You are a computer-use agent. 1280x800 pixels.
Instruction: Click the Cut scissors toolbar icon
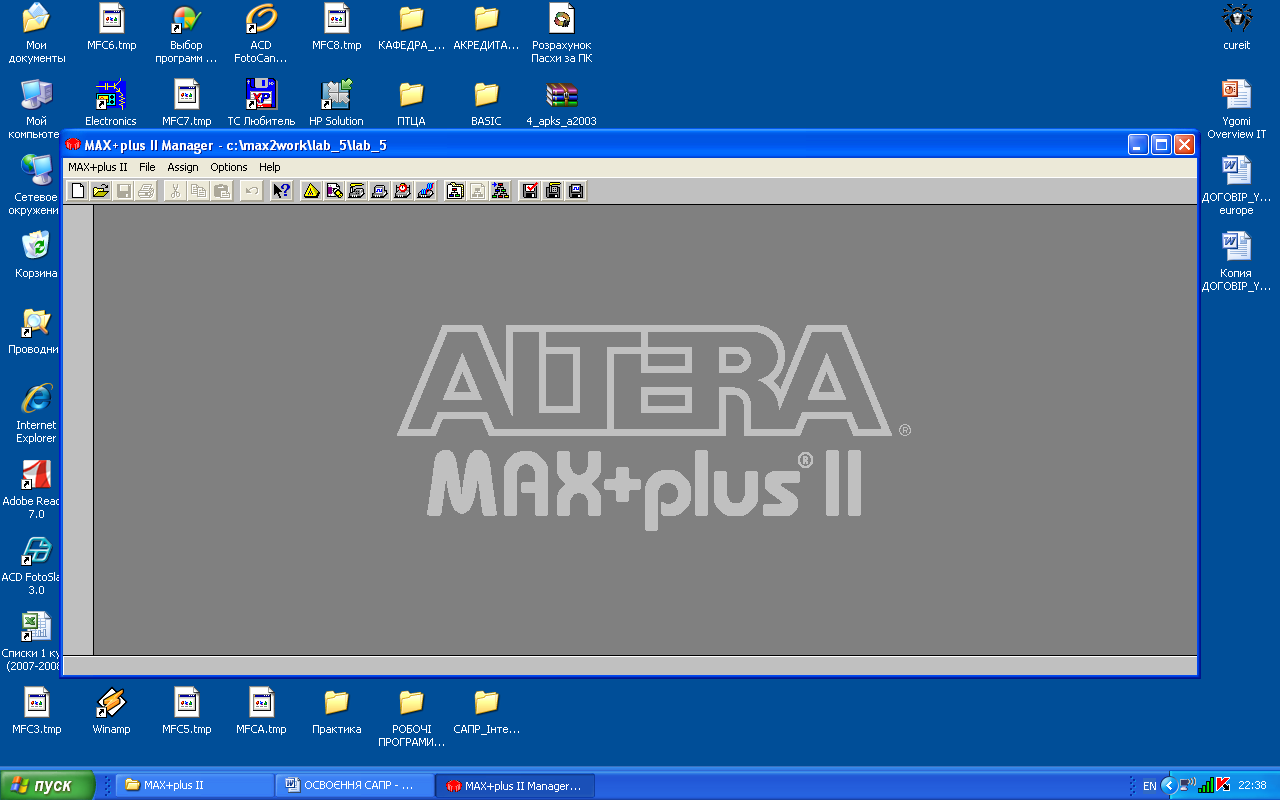pyautogui.click(x=175, y=190)
